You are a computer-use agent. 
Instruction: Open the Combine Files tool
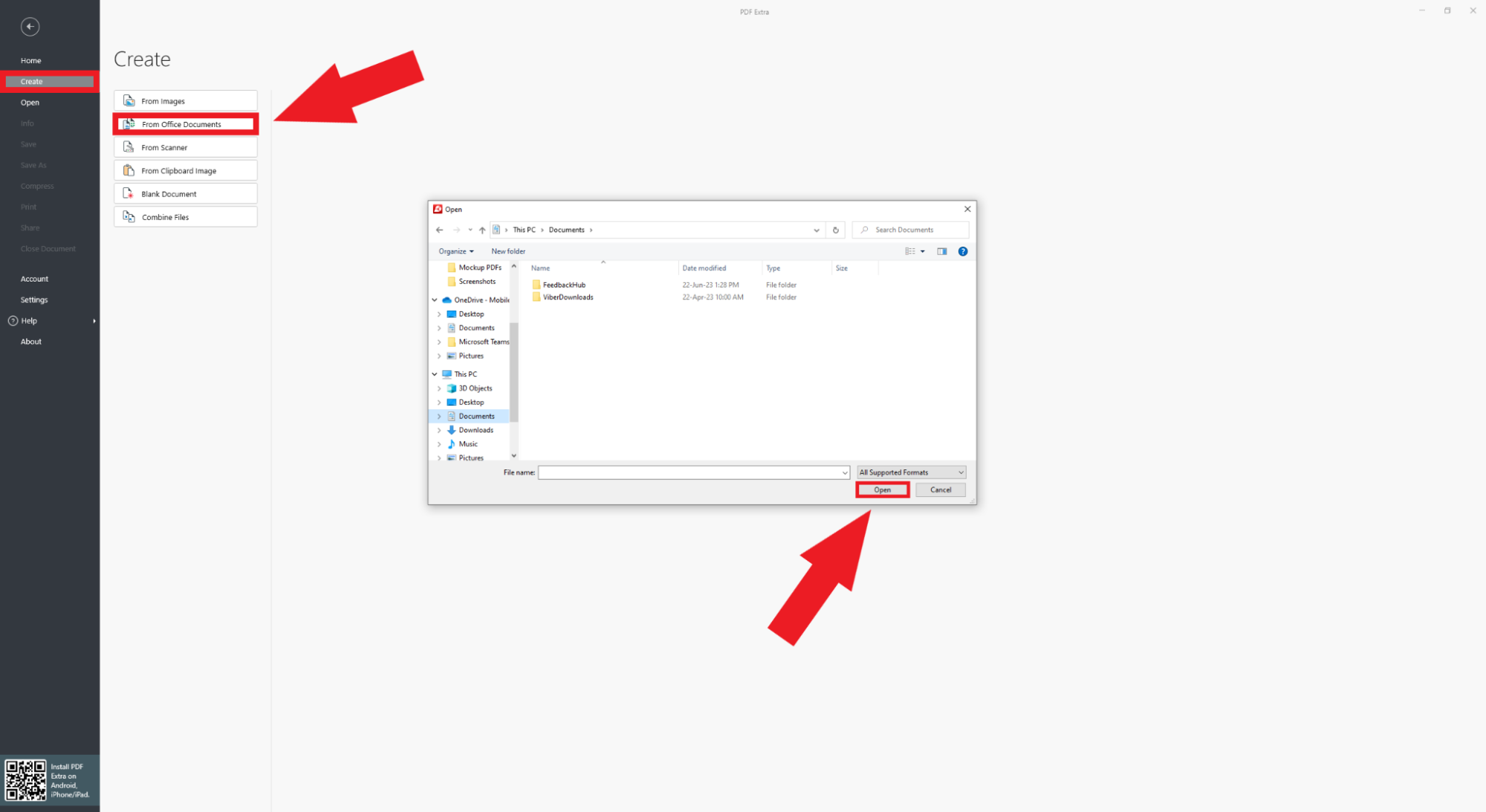pos(184,216)
